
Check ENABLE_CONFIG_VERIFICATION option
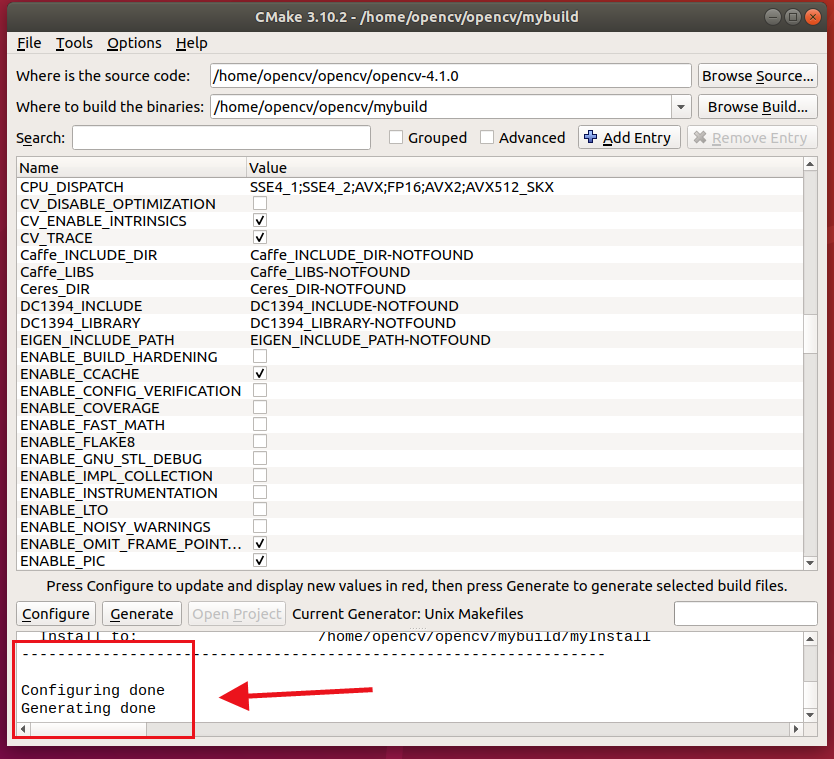tap(260, 390)
